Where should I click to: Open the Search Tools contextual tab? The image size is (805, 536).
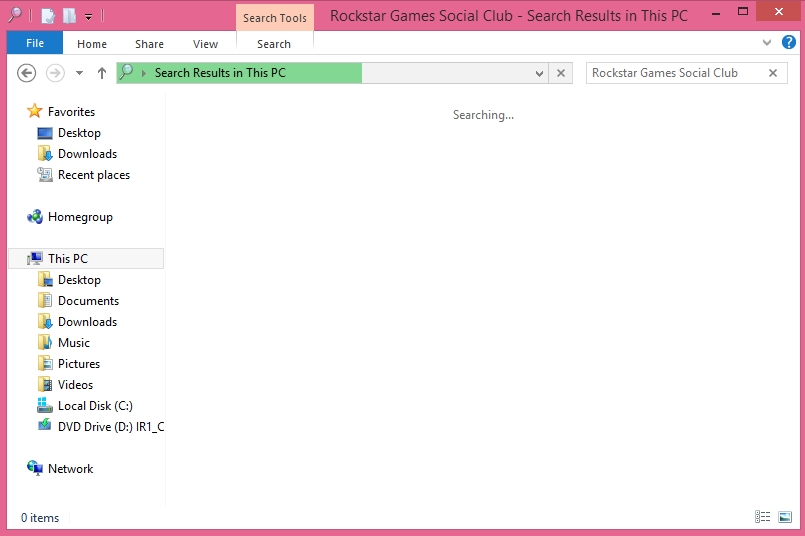(275, 18)
